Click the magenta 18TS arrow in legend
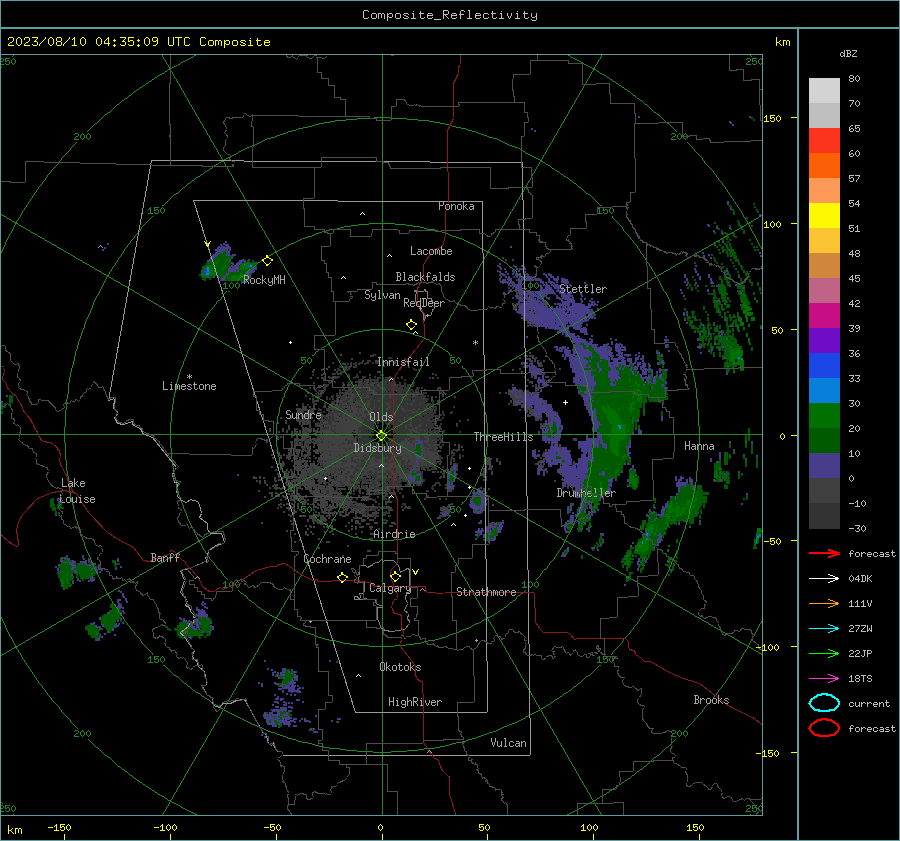900x841 pixels. 824,679
